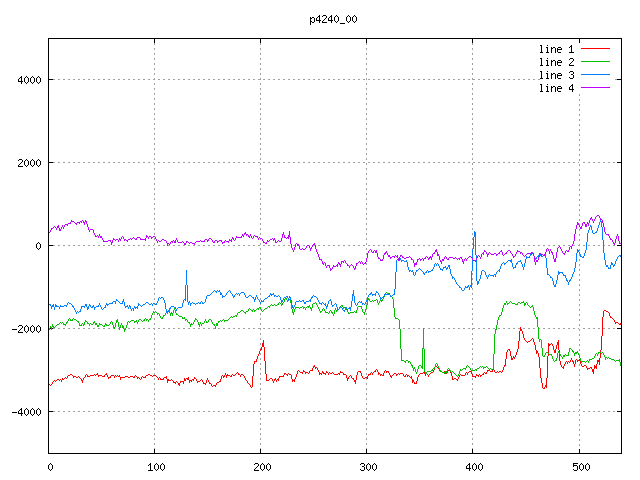Image resolution: width=640 pixels, height=480 pixels.
Task: Click the y-axis label 0
Action: click(x=38, y=246)
